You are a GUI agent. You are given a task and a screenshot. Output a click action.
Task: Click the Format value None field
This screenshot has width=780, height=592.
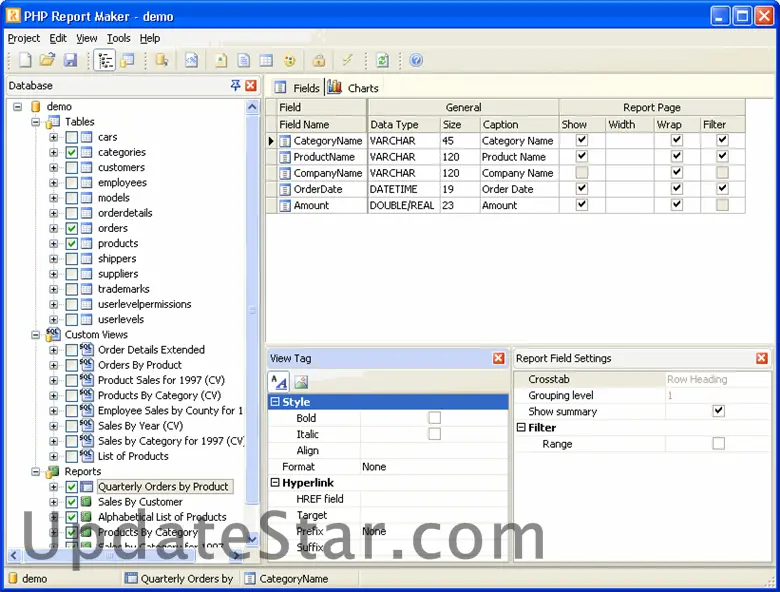pos(434,467)
